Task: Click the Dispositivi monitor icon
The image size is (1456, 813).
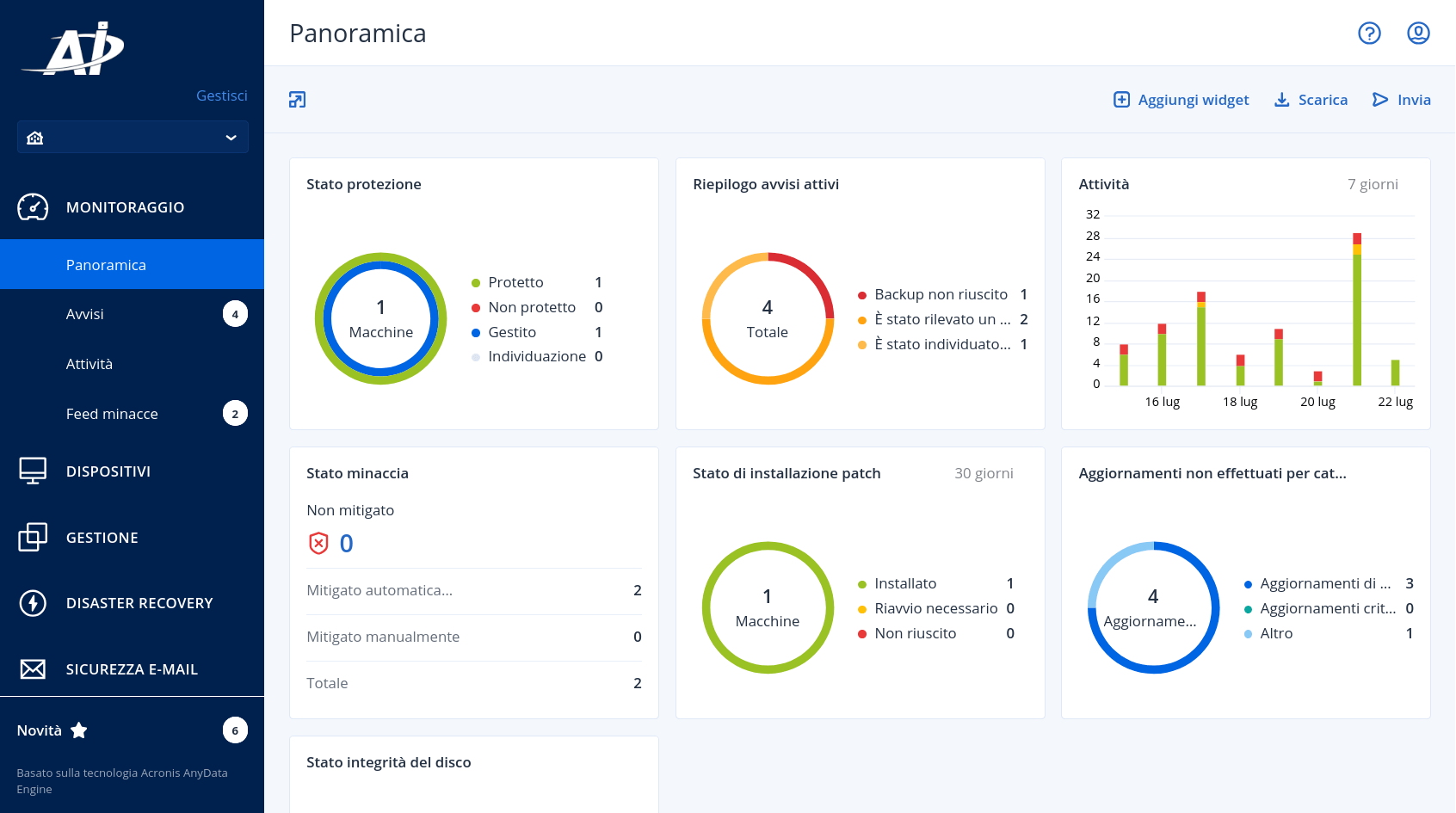Action: pos(33,471)
